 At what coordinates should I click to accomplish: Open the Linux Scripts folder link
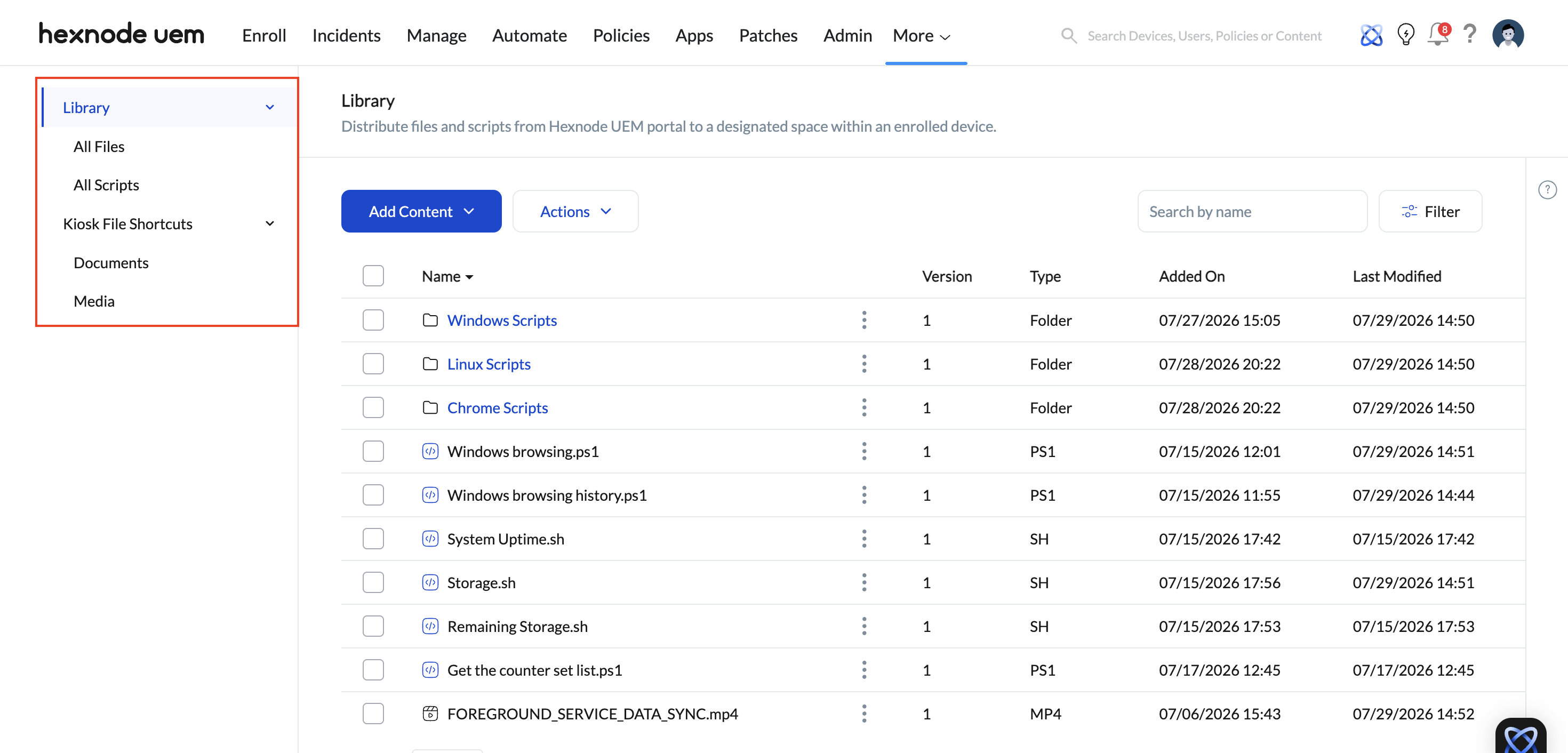click(x=489, y=364)
